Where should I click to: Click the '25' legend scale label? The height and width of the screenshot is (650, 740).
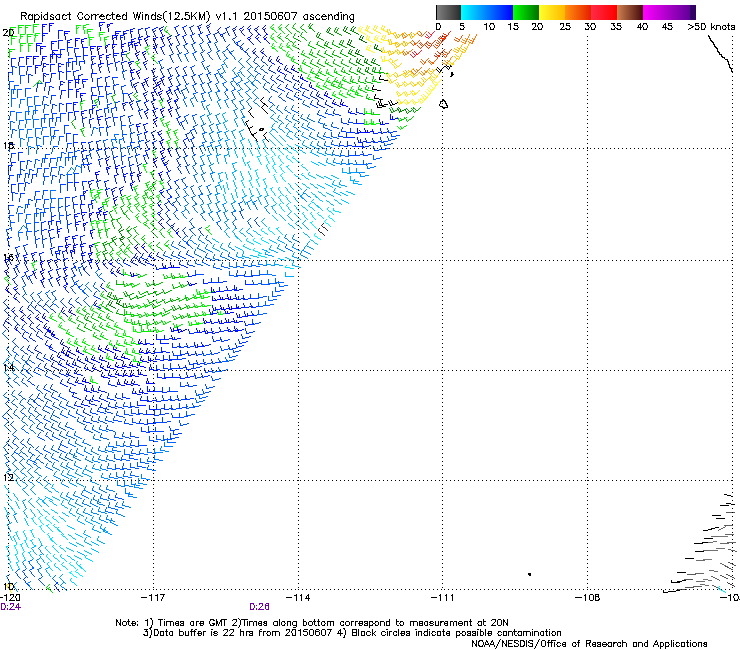click(x=565, y=27)
